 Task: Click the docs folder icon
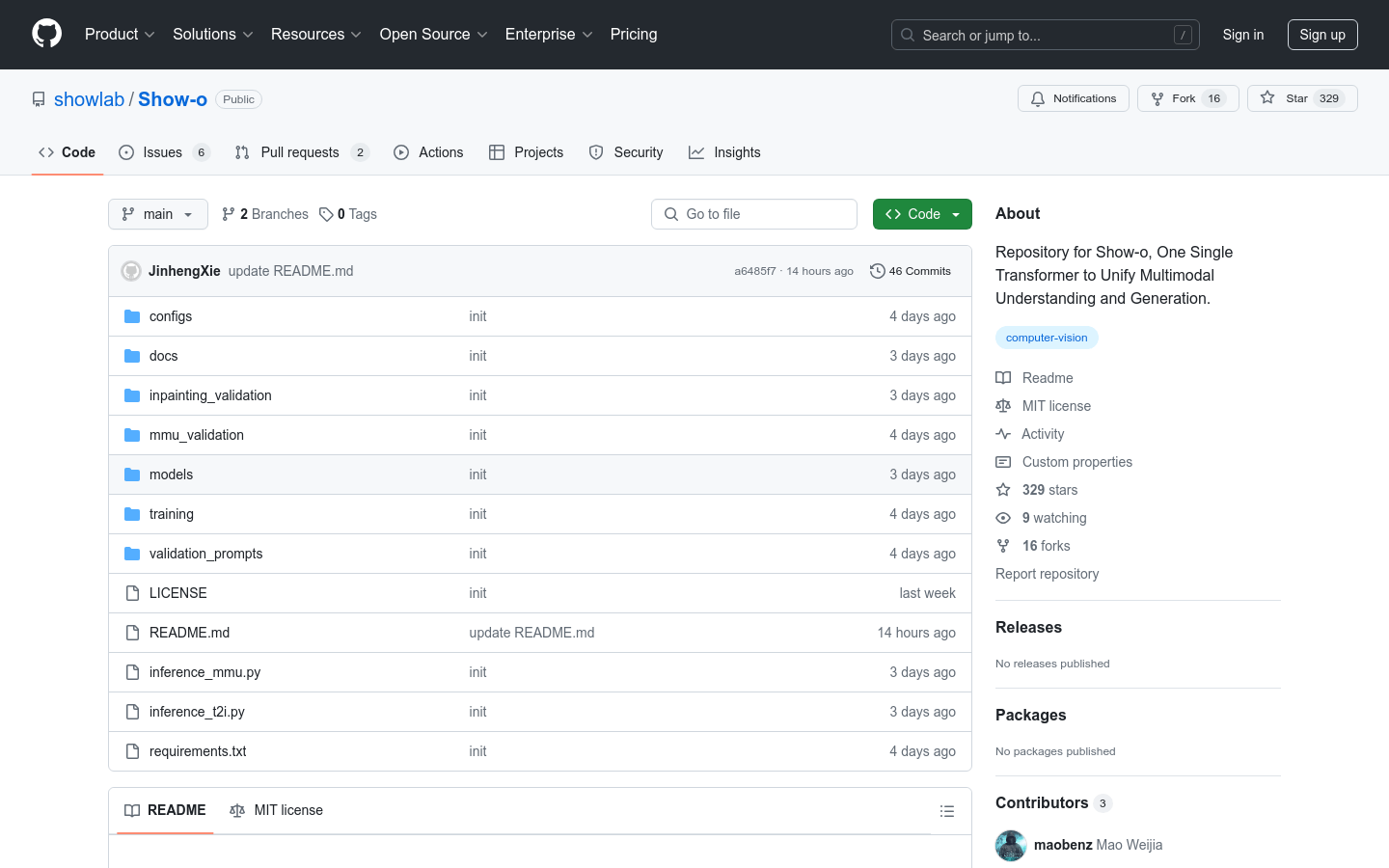(132, 356)
